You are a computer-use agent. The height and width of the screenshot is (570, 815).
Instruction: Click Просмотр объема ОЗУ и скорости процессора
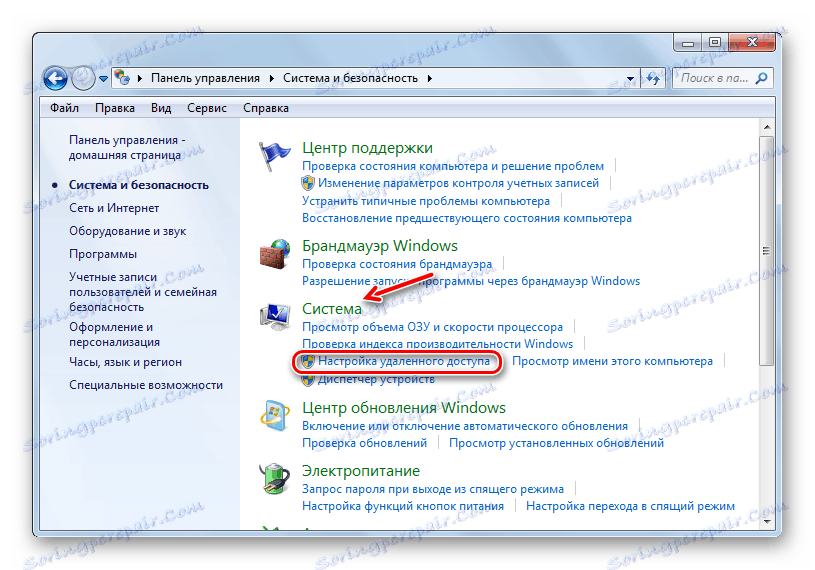tap(432, 327)
